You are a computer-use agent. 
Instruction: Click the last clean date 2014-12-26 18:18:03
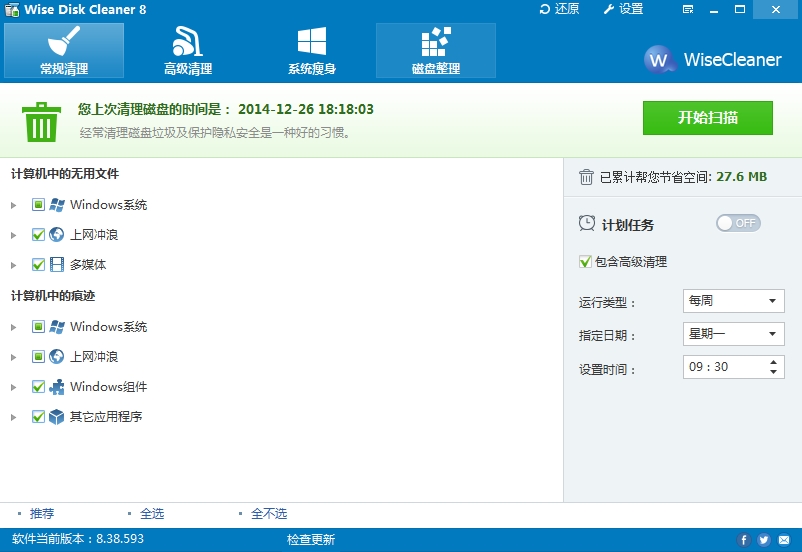306,109
